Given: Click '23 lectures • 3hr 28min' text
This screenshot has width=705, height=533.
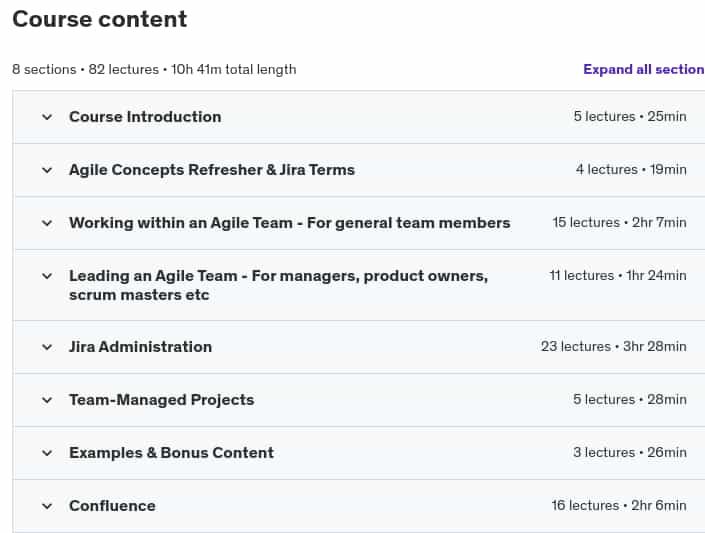Looking at the screenshot, I should point(614,346).
